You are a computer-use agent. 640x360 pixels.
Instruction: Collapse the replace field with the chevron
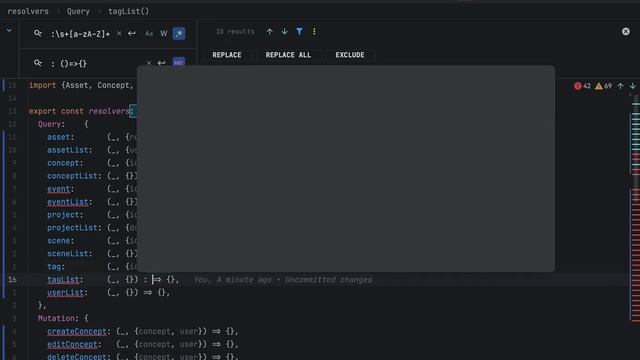pos(9,30)
